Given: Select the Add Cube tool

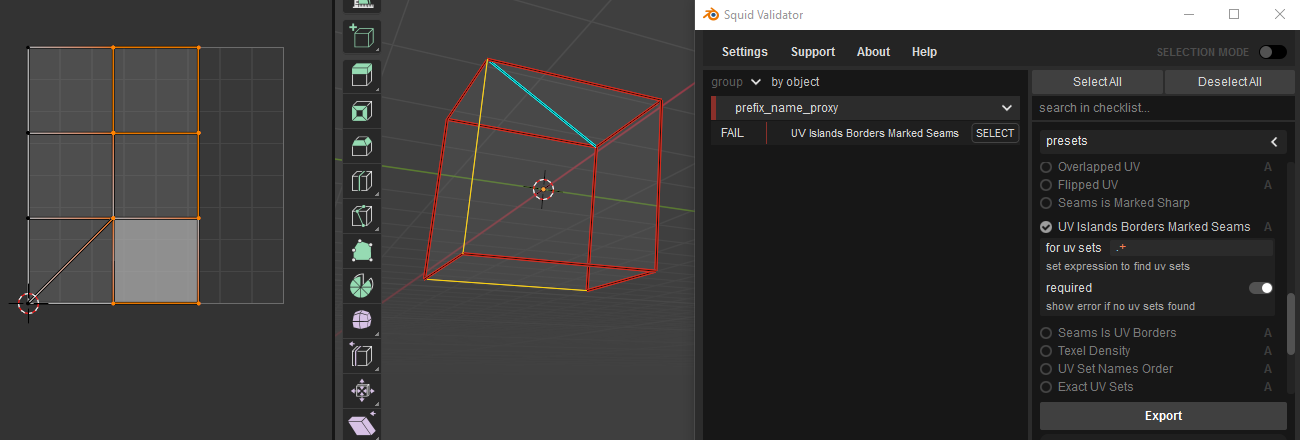Looking at the screenshot, I should pyautogui.click(x=361, y=37).
